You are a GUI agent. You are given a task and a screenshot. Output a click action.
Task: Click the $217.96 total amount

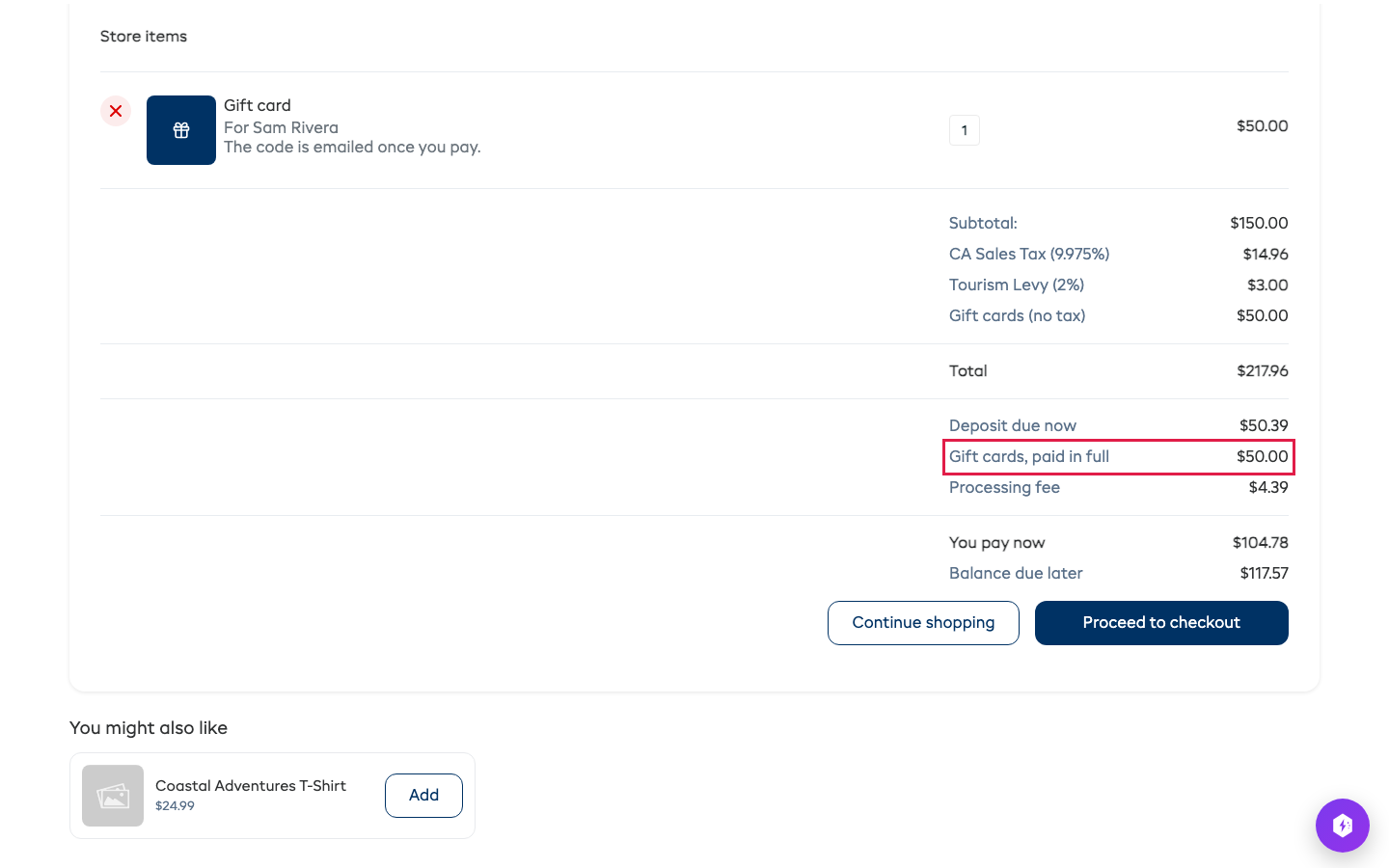tap(1263, 371)
